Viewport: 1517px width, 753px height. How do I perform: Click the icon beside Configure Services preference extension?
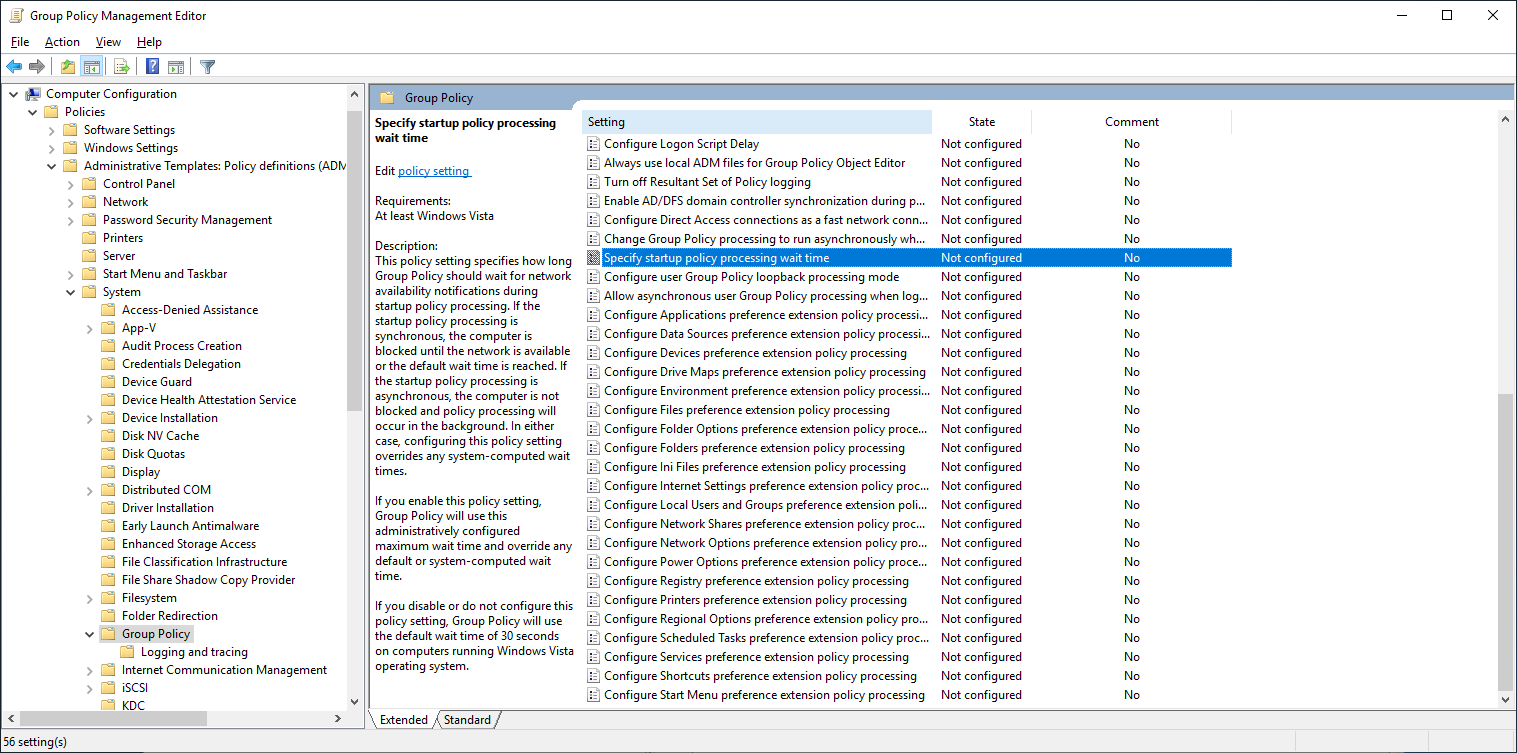pyautogui.click(x=593, y=657)
